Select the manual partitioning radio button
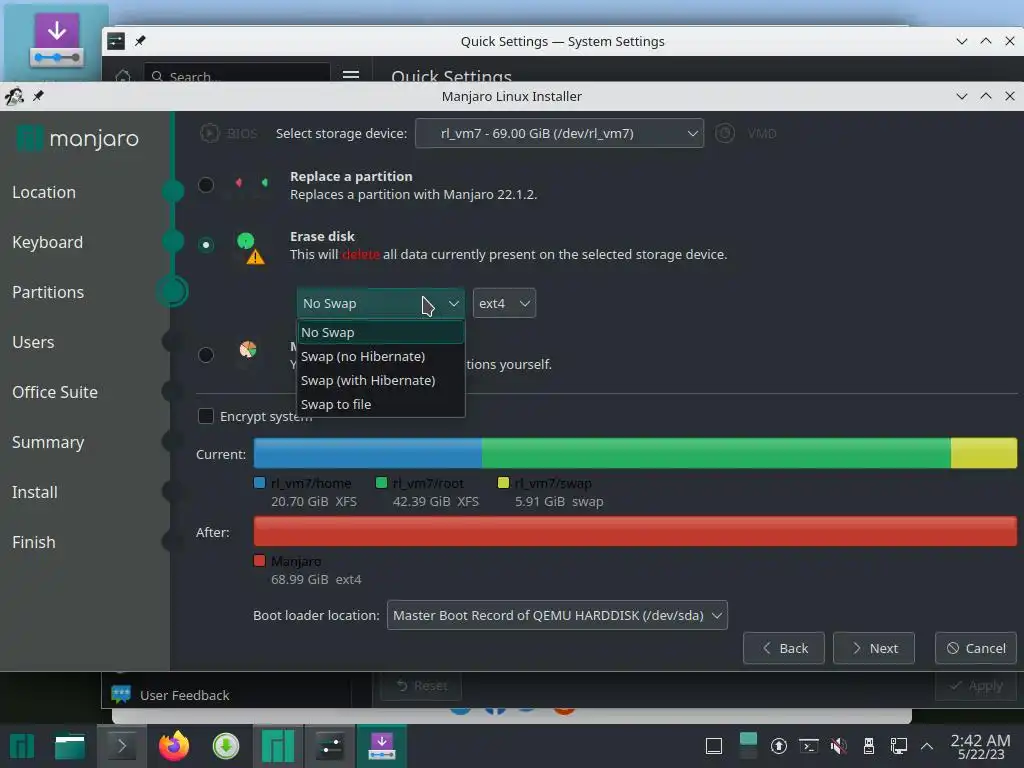This screenshot has width=1024, height=768. click(206, 355)
